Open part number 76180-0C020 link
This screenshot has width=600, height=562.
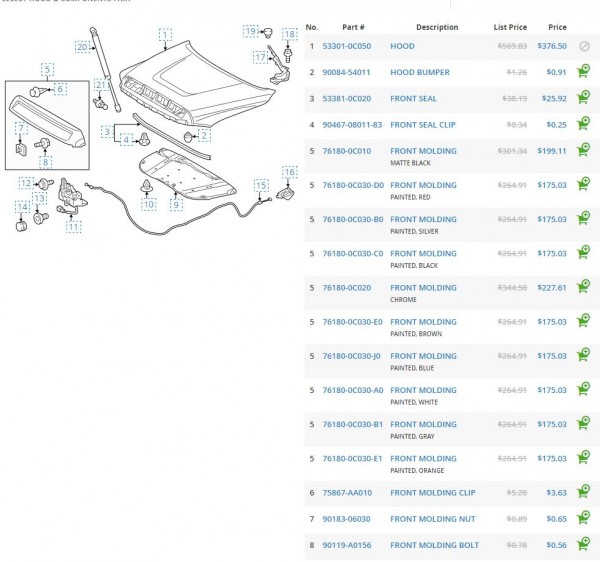(x=347, y=288)
